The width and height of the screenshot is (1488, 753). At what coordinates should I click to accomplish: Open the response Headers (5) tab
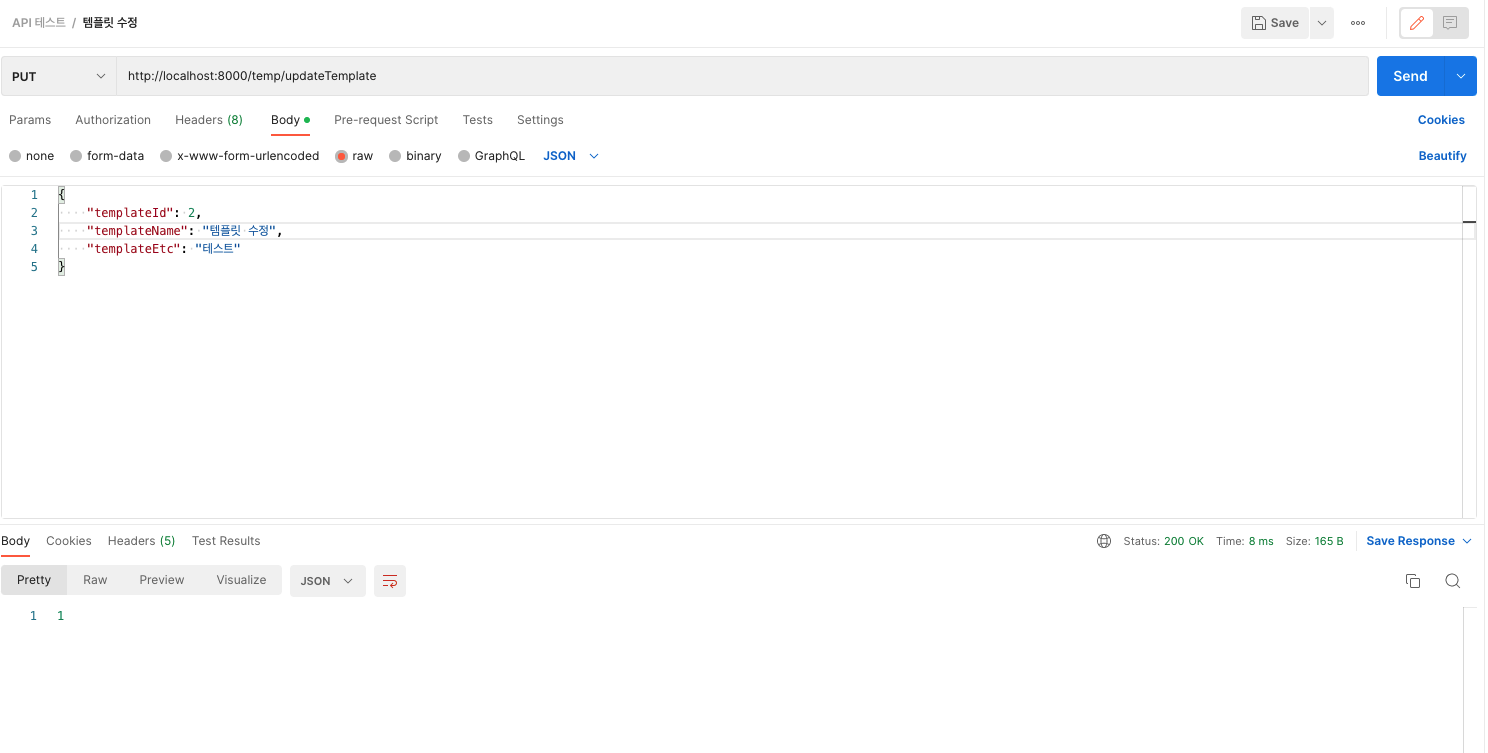coord(142,541)
